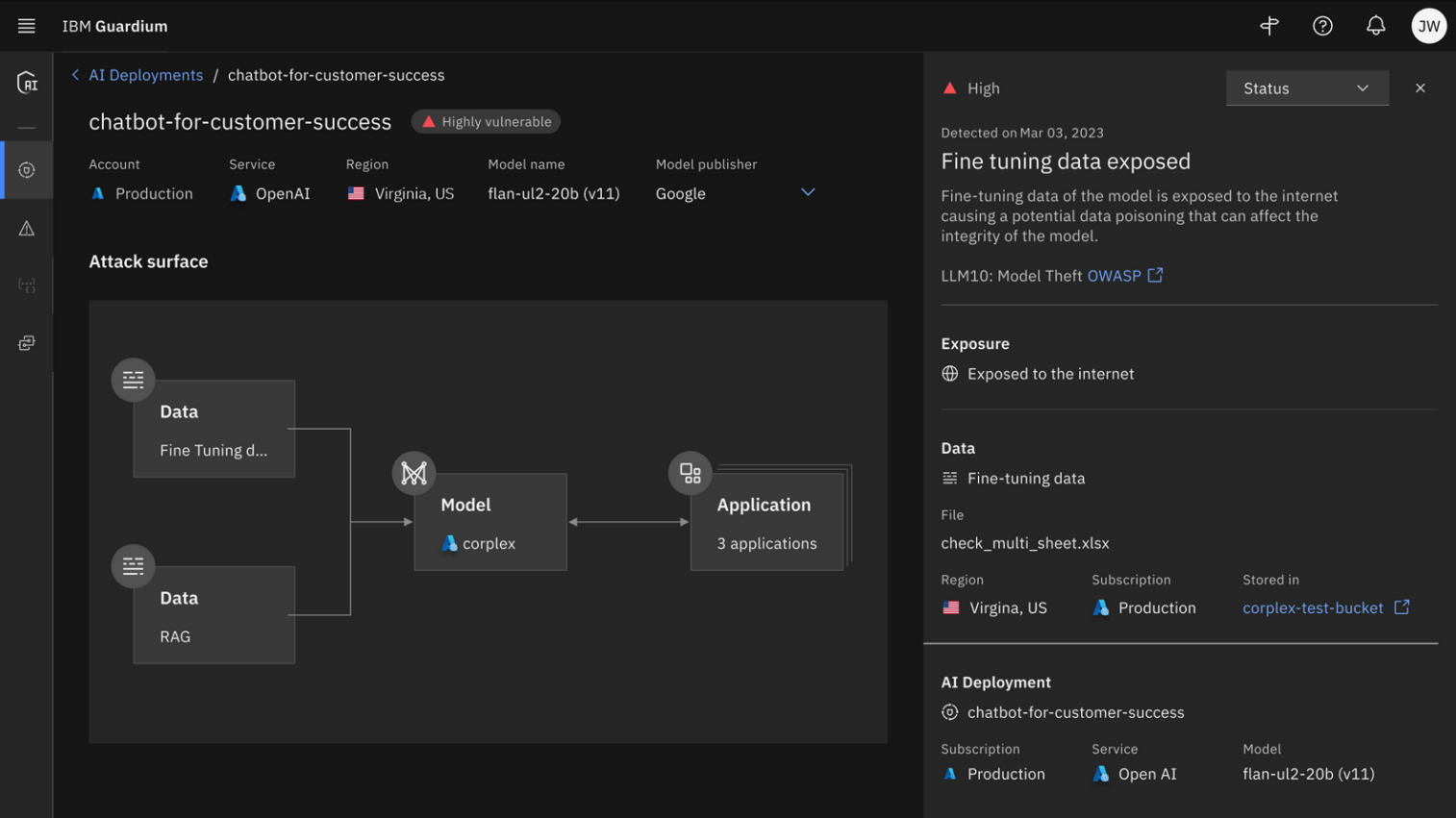Expand deployment details chevron near Google

[x=808, y=192]
